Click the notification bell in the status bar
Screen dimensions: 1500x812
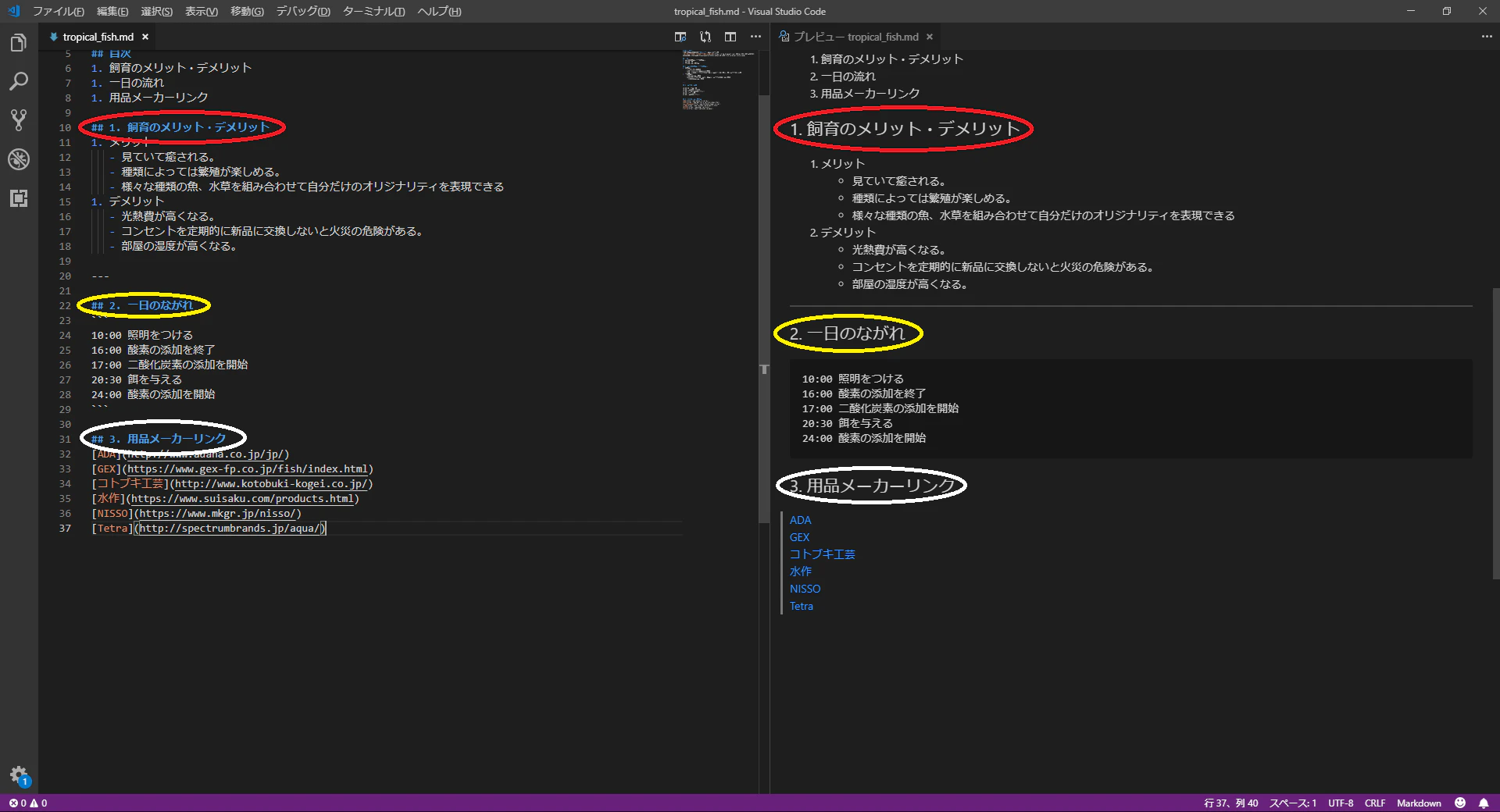(x=1484, y=803)
